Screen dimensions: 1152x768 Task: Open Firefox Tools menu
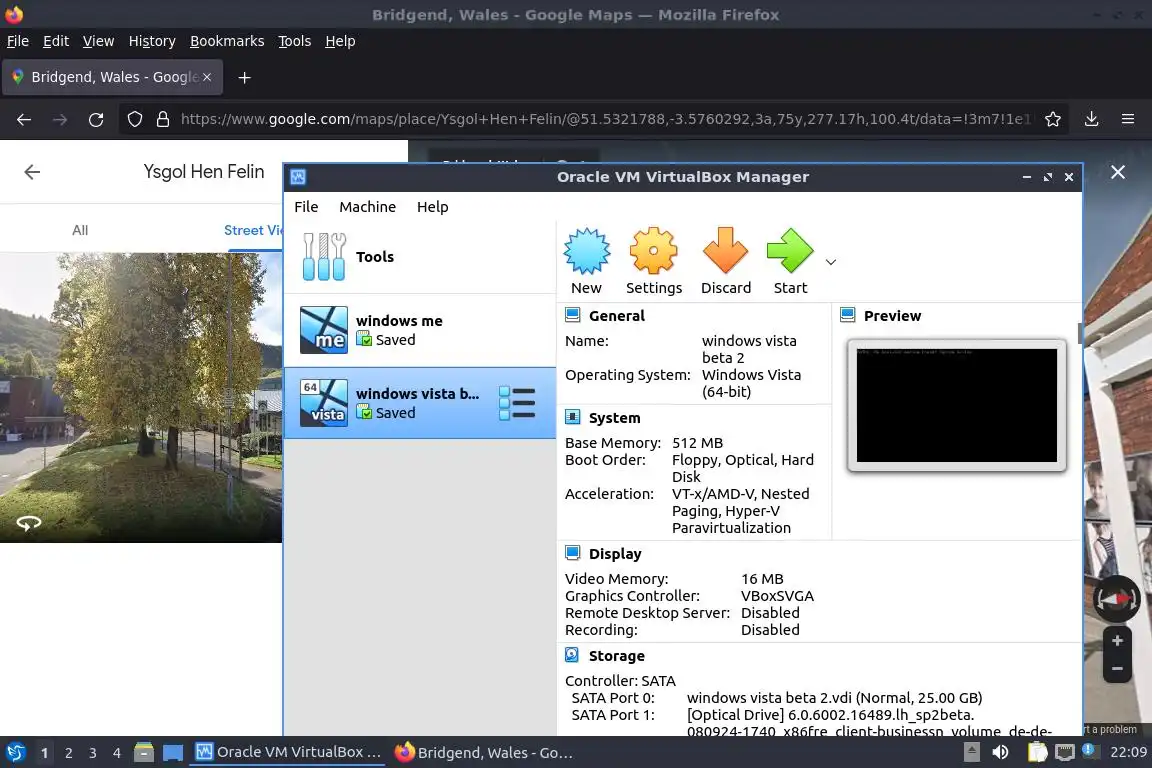(x=295, y=41)
